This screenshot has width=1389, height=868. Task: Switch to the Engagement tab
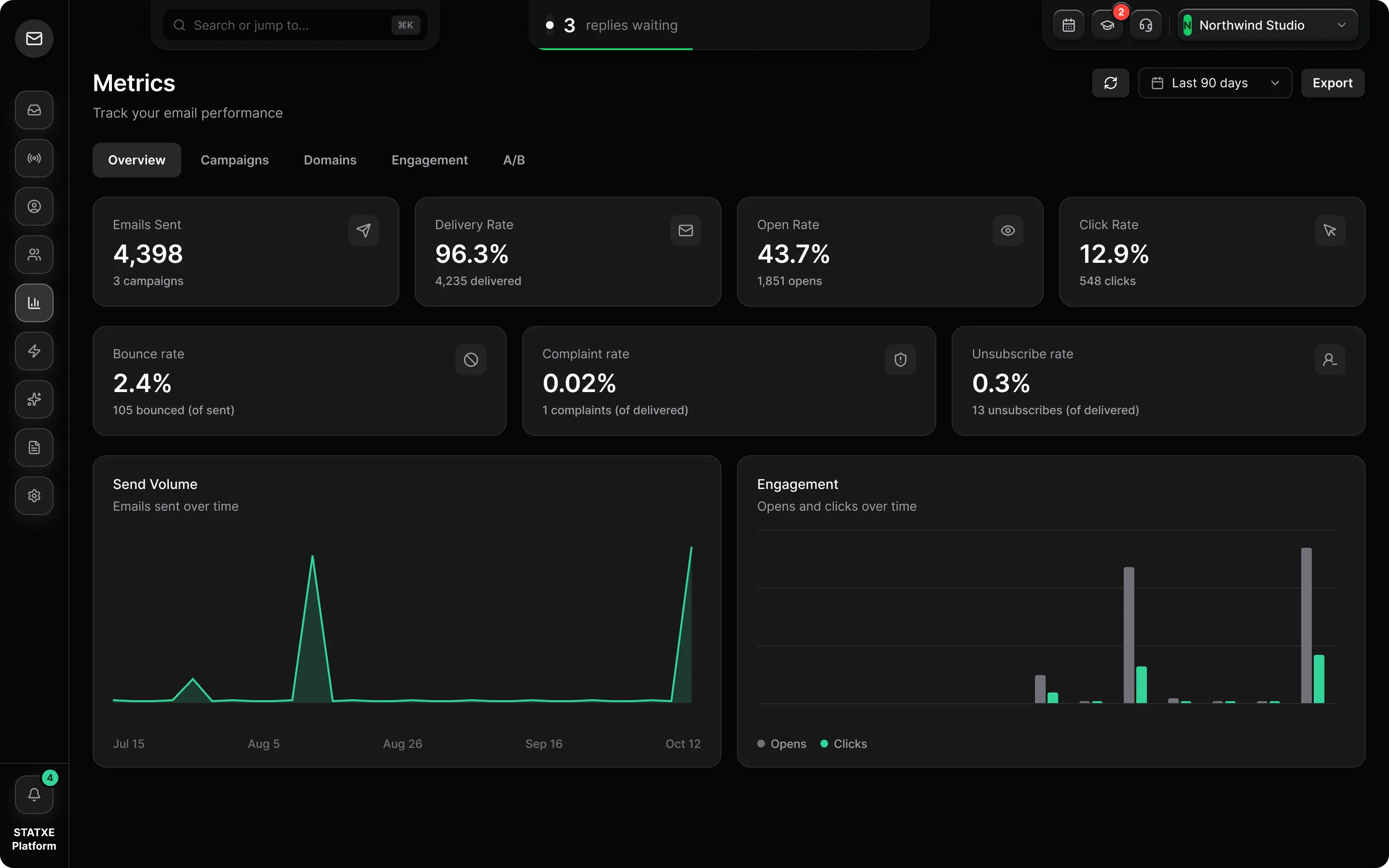430,160
